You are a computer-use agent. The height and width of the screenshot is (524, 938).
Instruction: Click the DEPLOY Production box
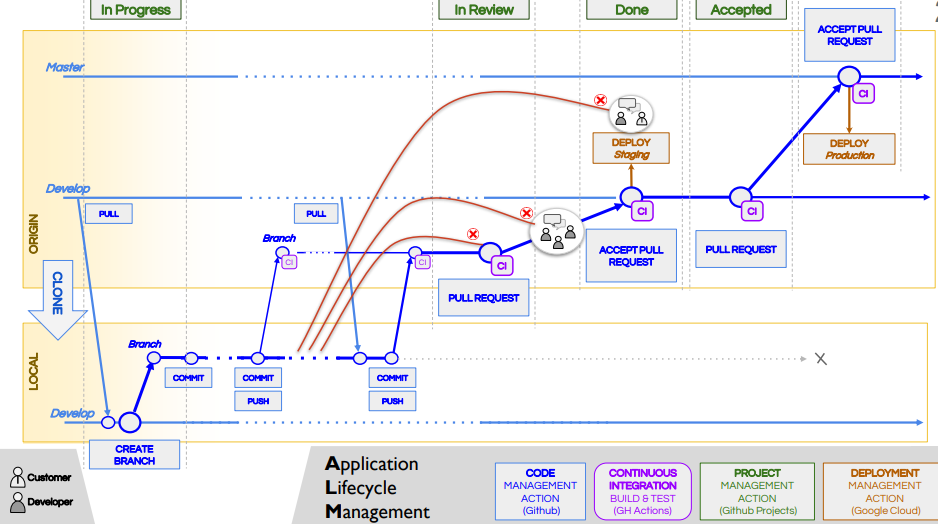[849, 149]
